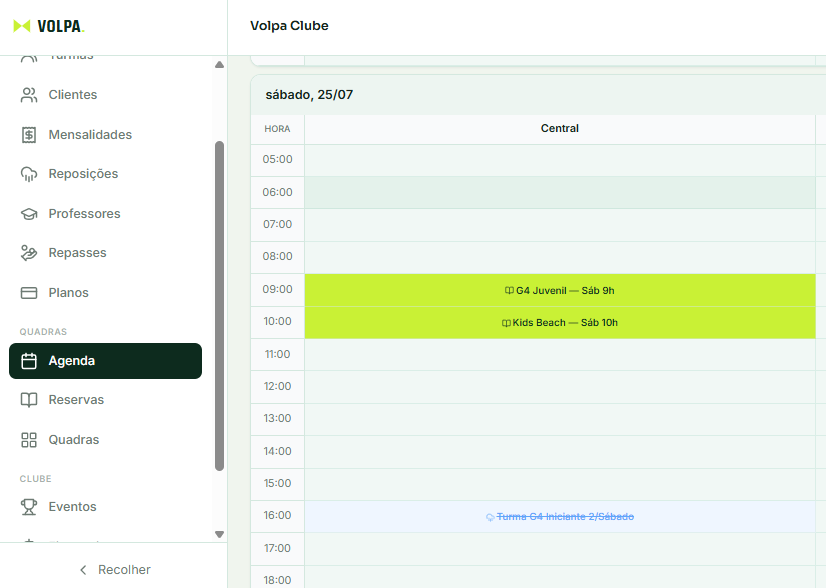The height and width of the screenshot is (588, 826).
Task: Open the Kids Beach Sáb 10h booking
Action: pos(560,322)
